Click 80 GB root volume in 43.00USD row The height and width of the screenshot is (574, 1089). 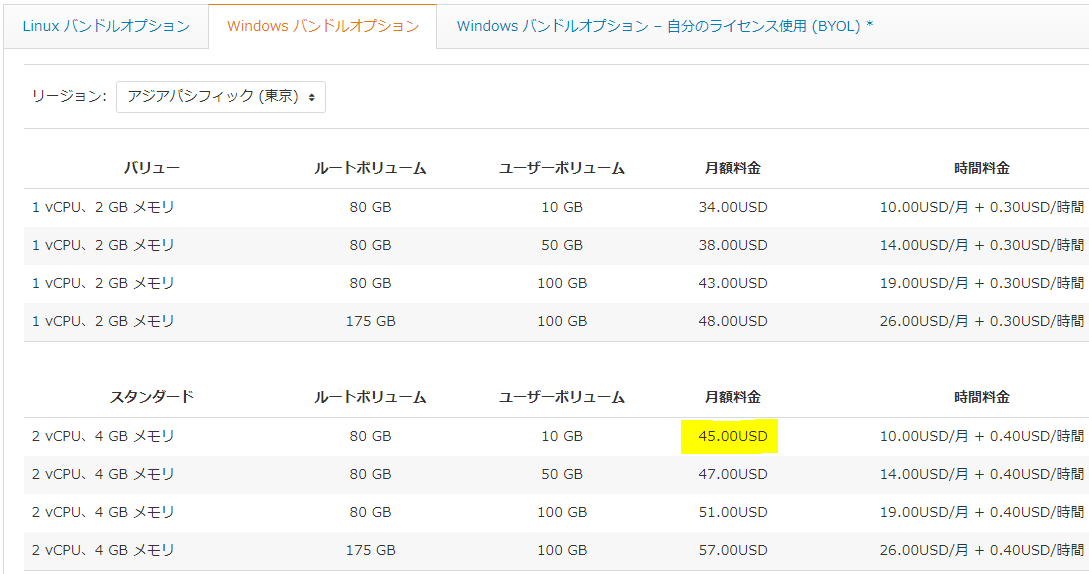coord(370,284)
